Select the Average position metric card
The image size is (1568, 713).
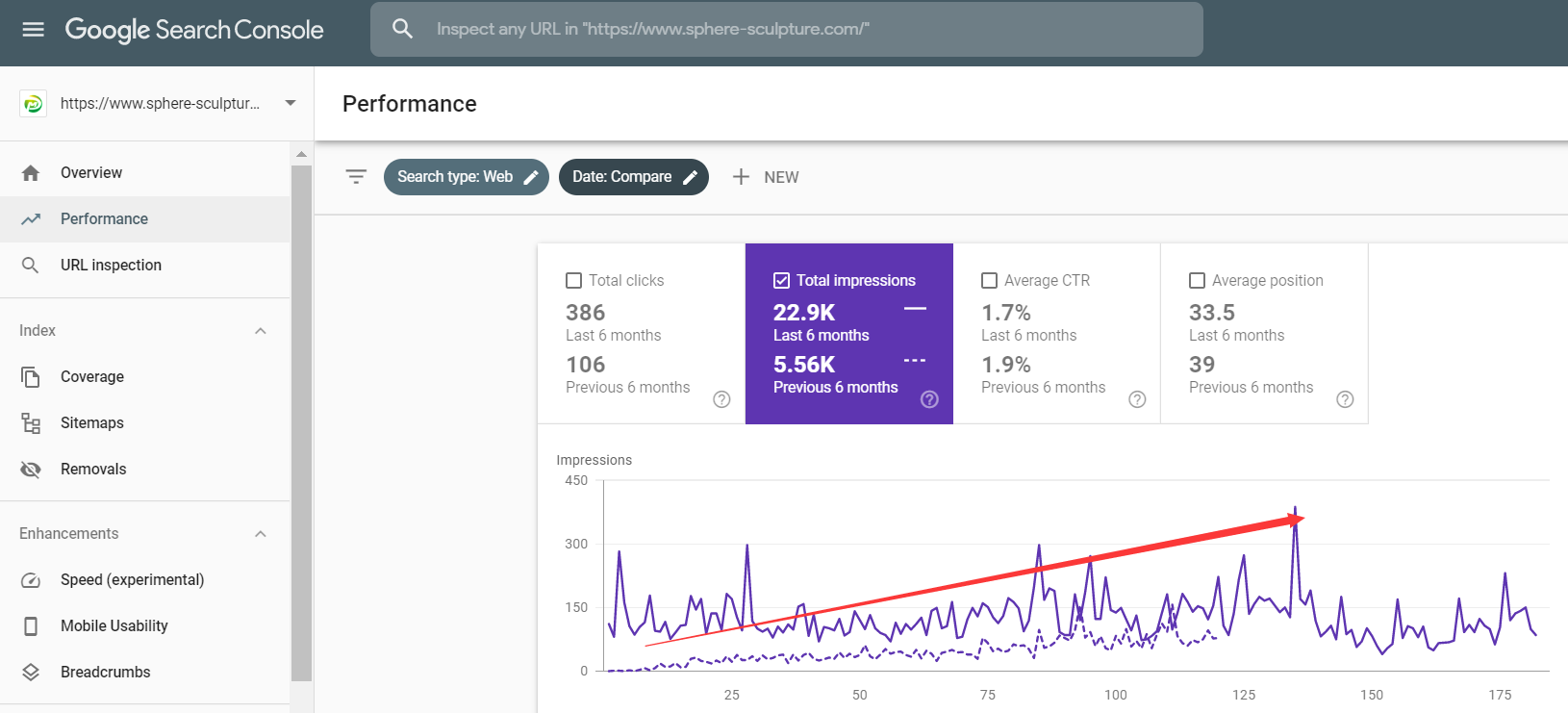pos(1265,334)
